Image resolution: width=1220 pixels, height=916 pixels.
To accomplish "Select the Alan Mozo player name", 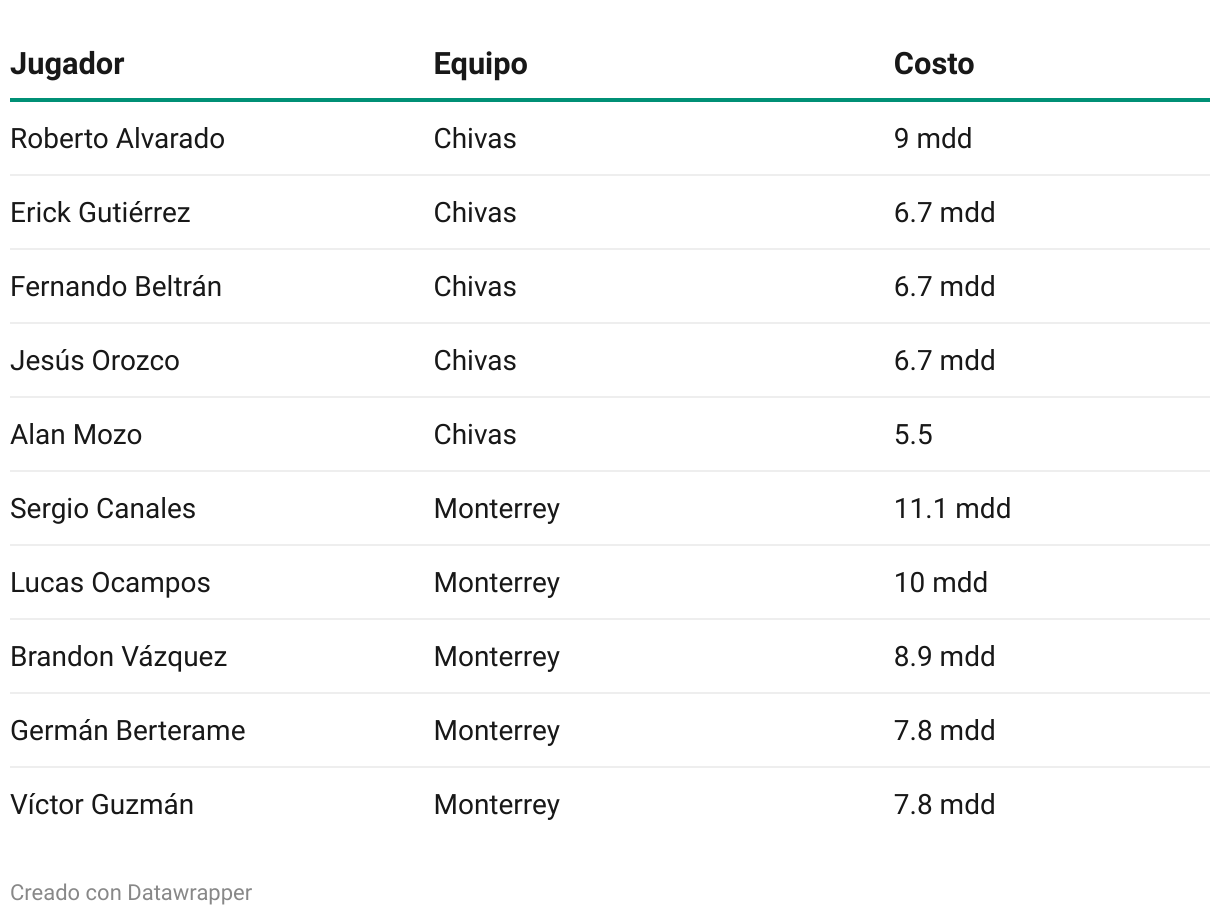I will 76,434.
